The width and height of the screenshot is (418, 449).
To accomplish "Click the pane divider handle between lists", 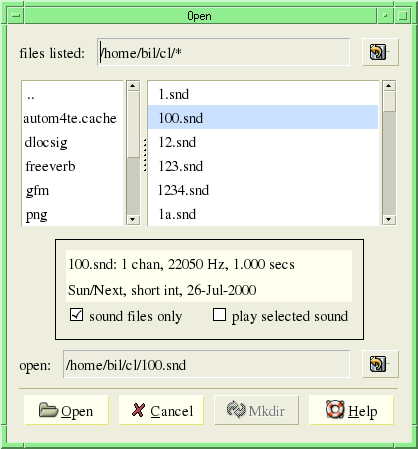I will (x=145, y=155).
